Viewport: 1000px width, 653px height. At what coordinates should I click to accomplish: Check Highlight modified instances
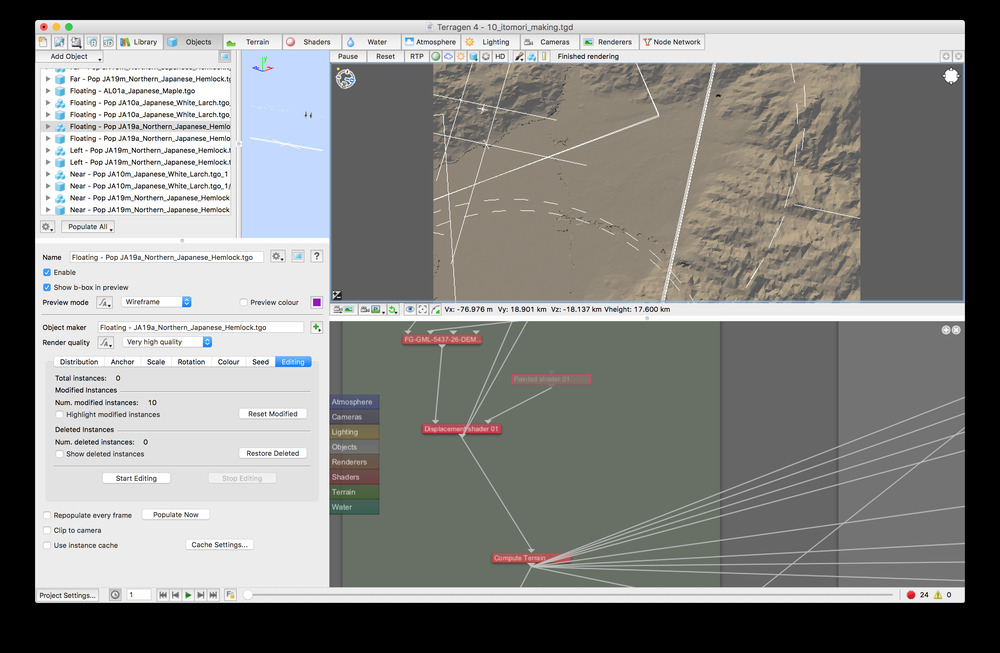tap(59, 415)
